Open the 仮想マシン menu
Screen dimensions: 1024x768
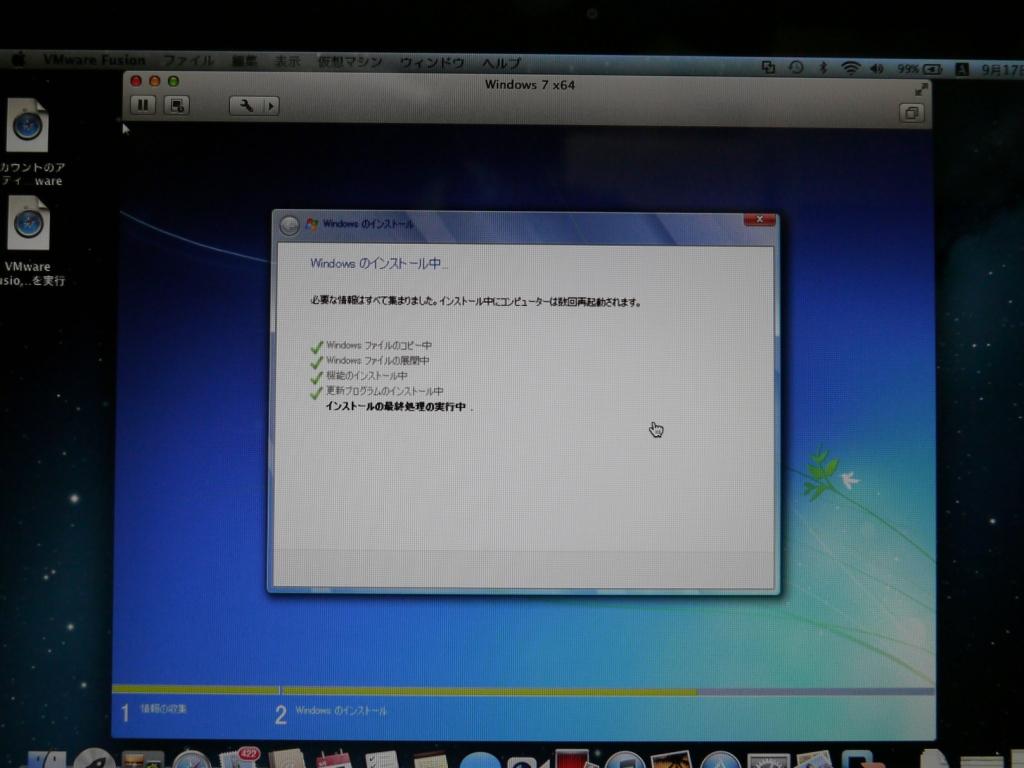point(349,62)
